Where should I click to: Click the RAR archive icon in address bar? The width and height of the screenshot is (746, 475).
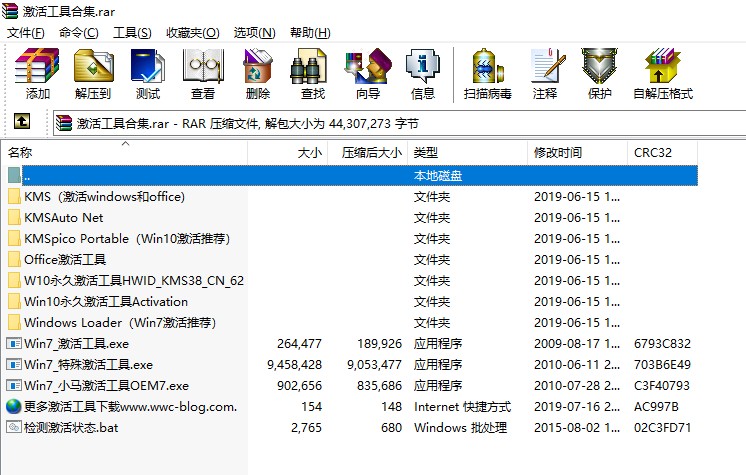64,123
